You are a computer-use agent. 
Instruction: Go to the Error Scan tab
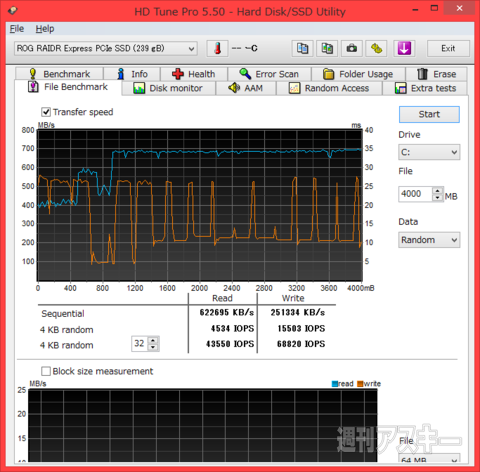click(269, 74)
